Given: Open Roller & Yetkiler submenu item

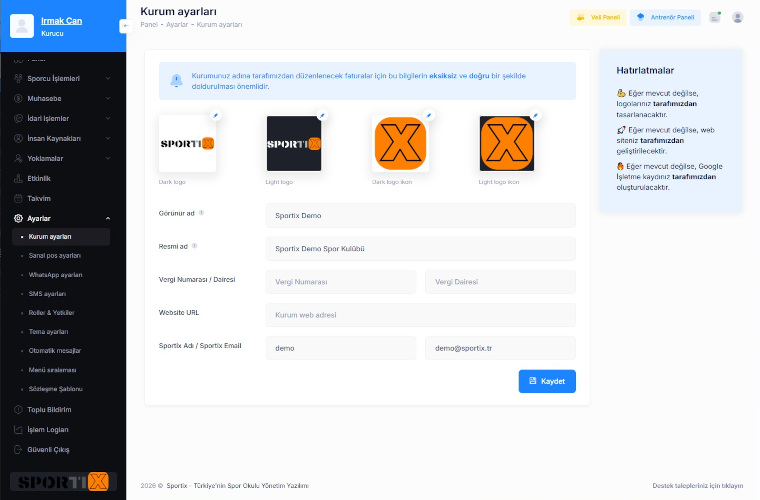Looking at the screenshot, I should click(x=61, y=312).
